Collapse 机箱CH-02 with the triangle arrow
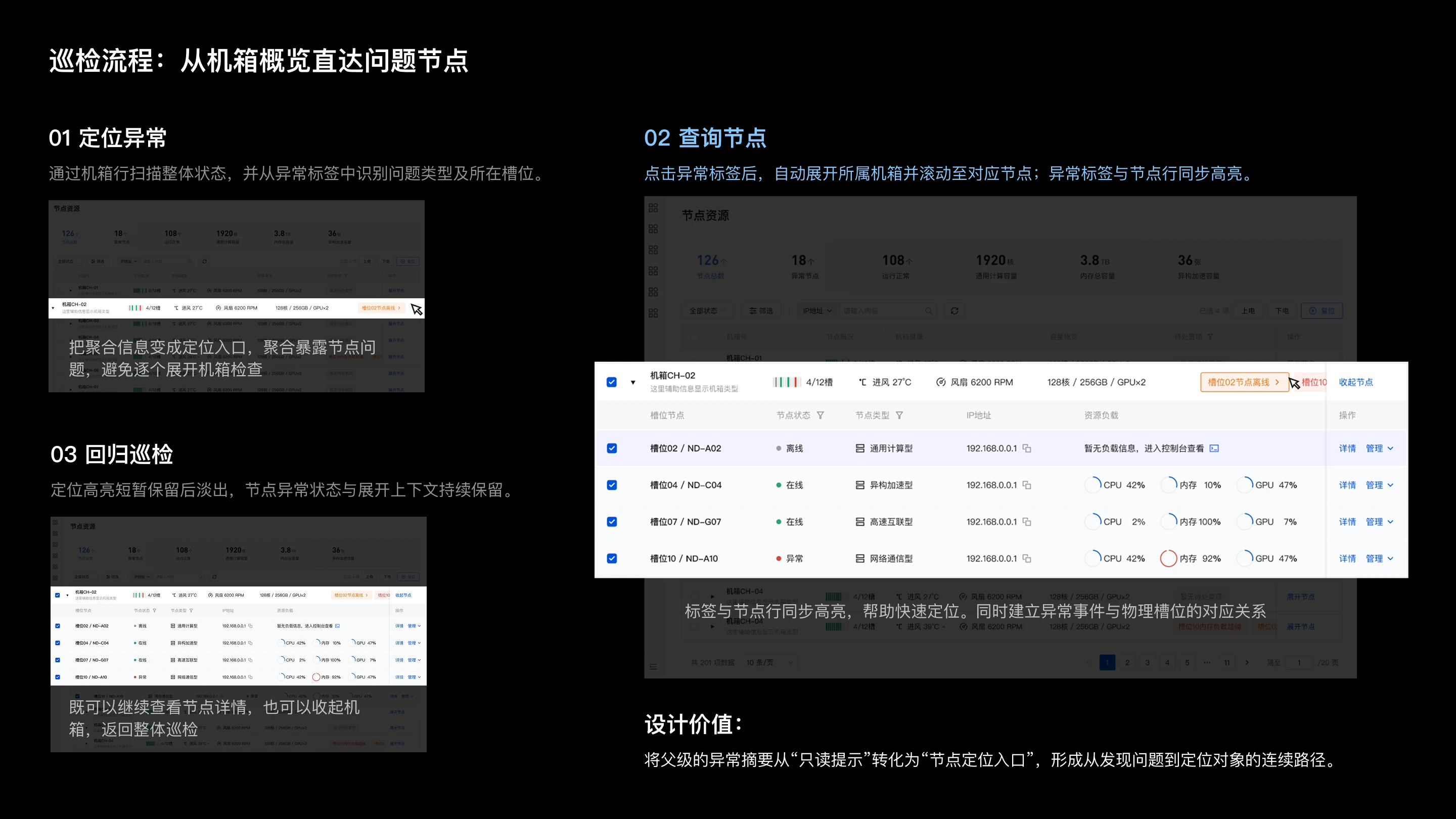 pyautogui.click(x=633, y=383)
